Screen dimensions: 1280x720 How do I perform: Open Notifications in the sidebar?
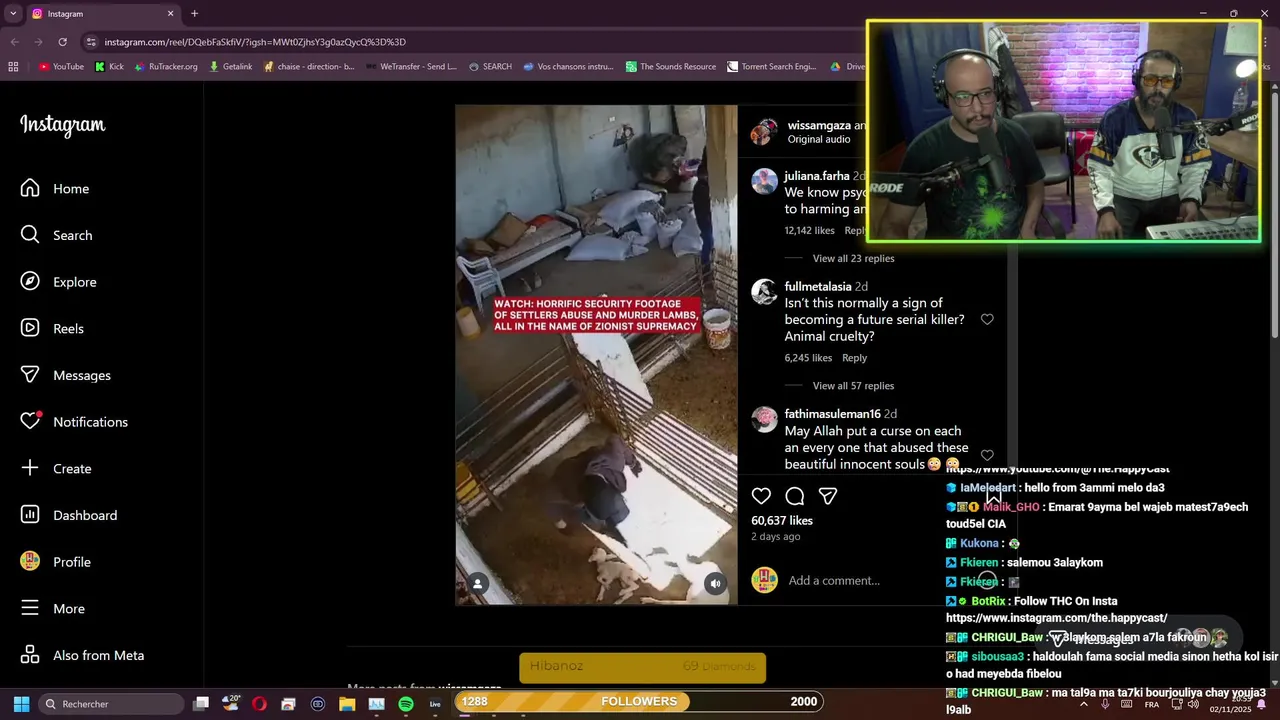point(74,422)
